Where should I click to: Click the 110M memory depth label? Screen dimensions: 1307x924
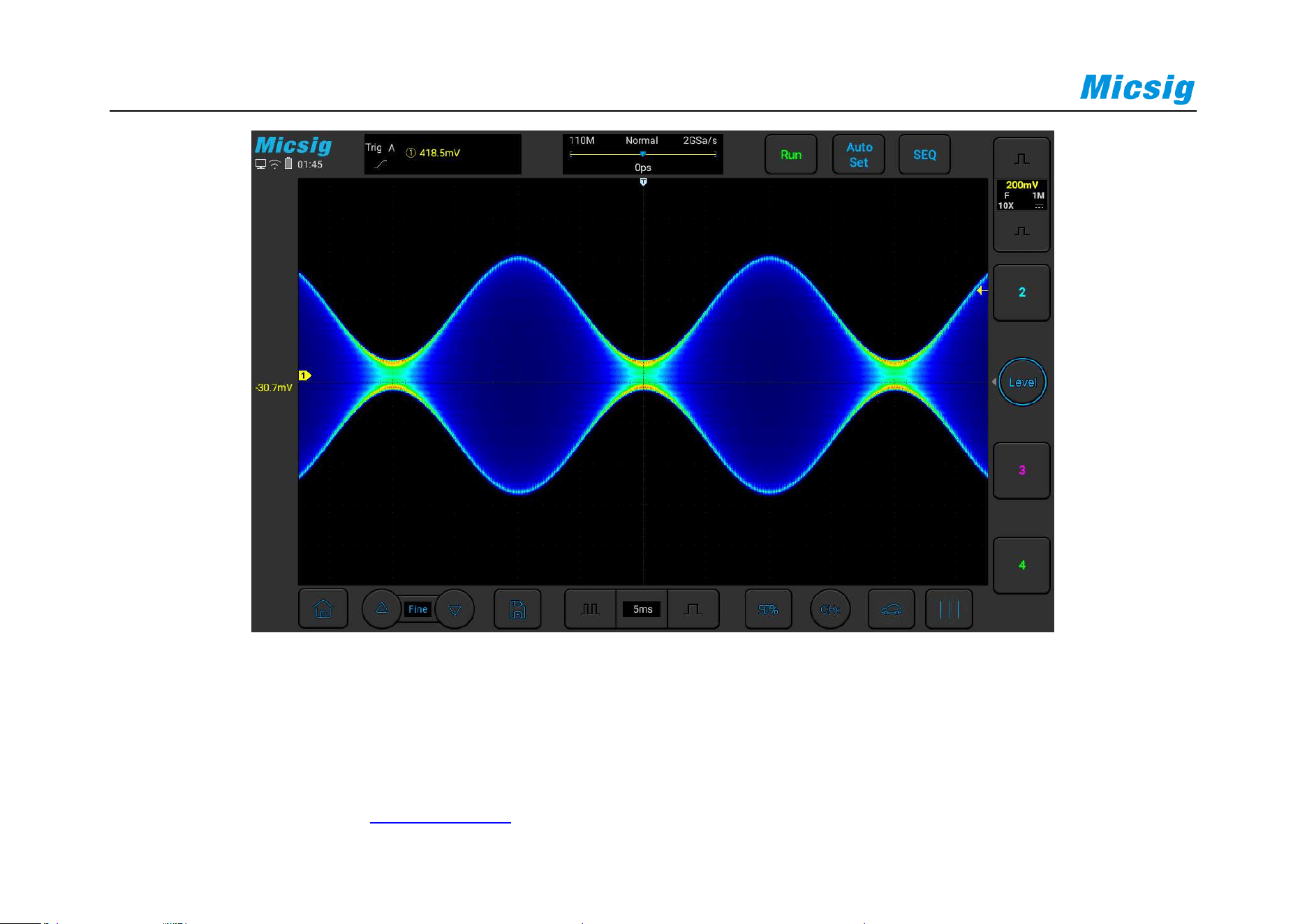(582, 140)
